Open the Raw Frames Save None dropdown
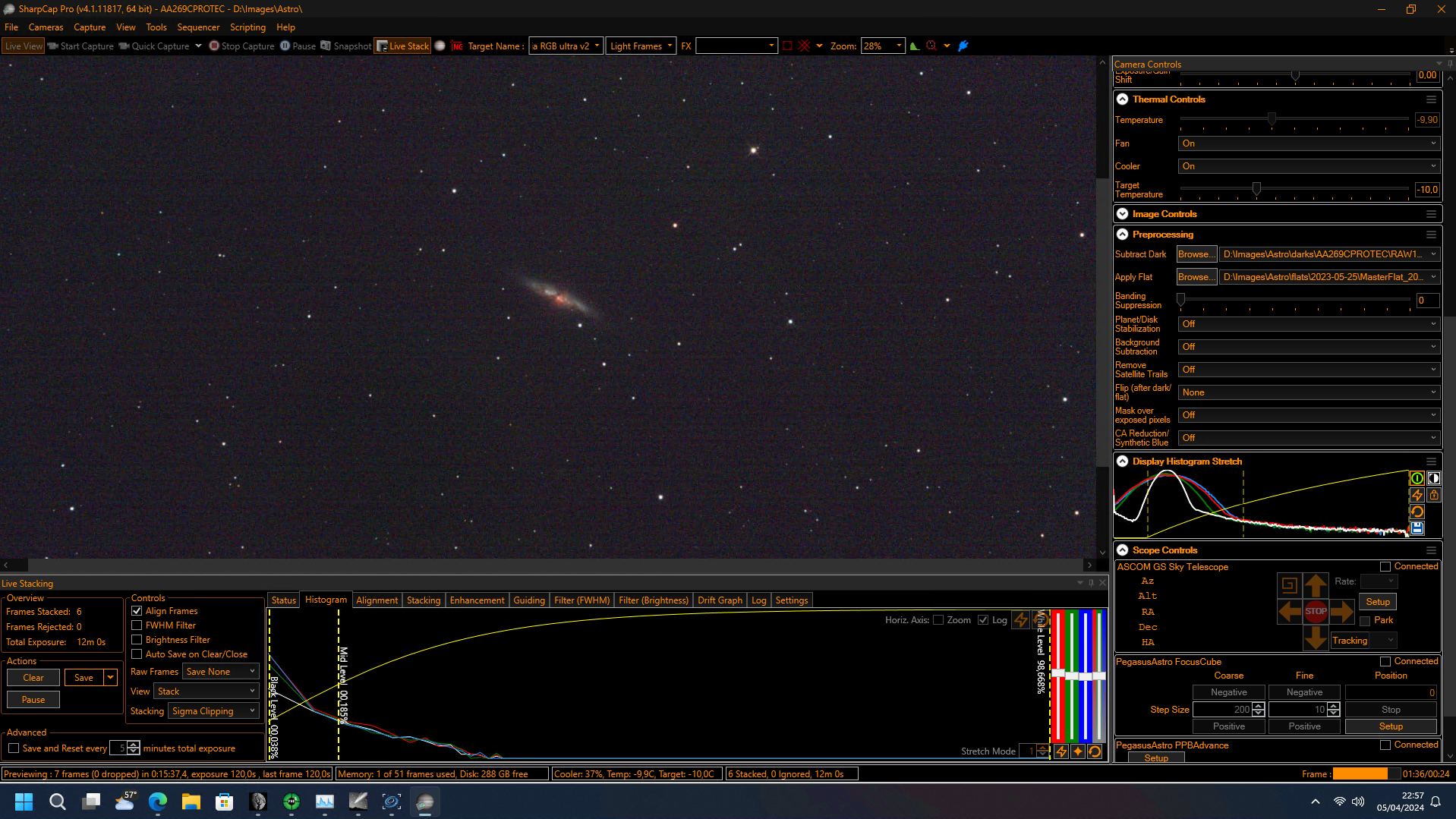The width and height of the screenshot is (1456, 819). 221,671
